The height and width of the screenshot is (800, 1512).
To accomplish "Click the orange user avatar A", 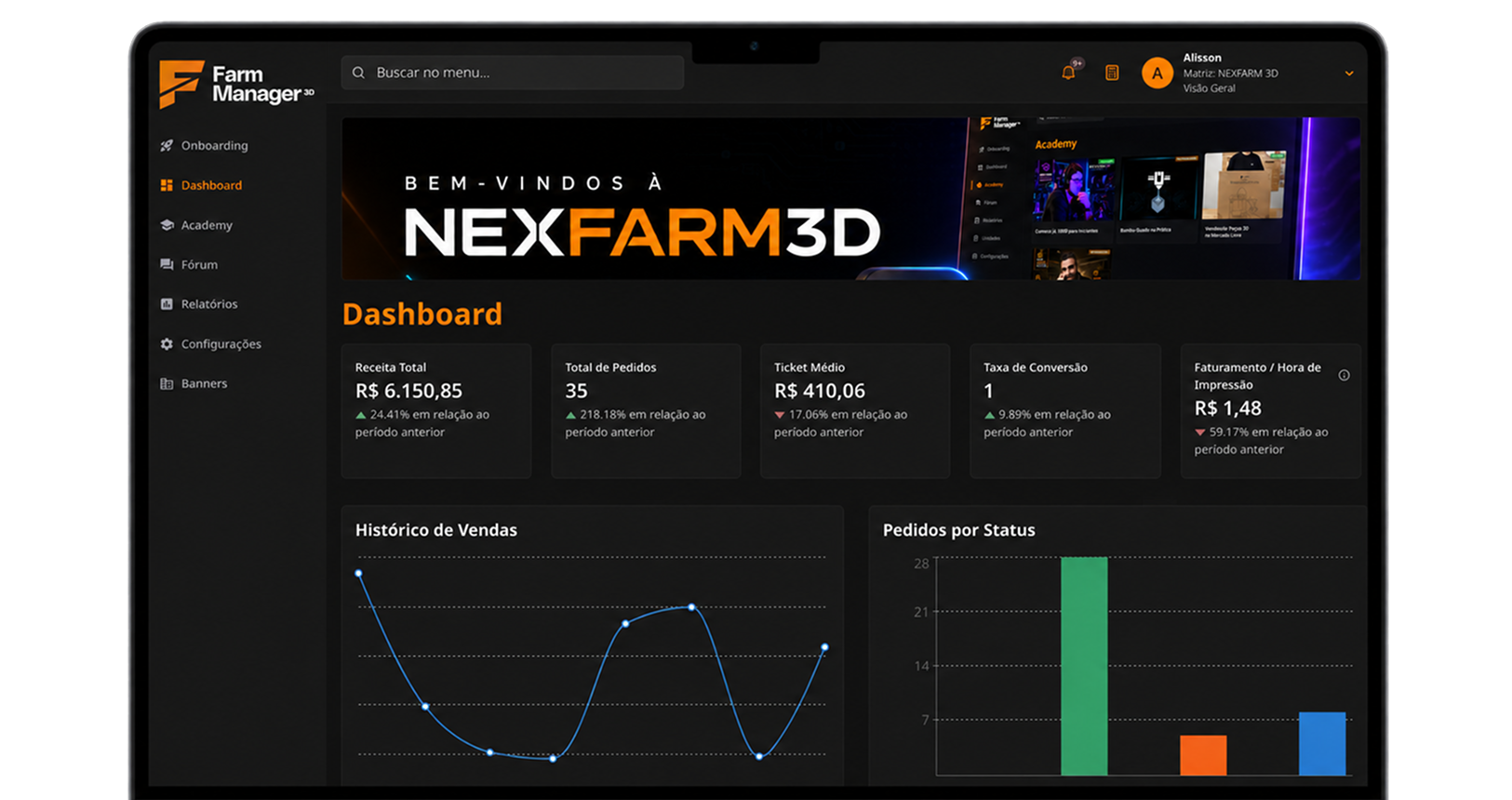I will tap(1157, 73).
